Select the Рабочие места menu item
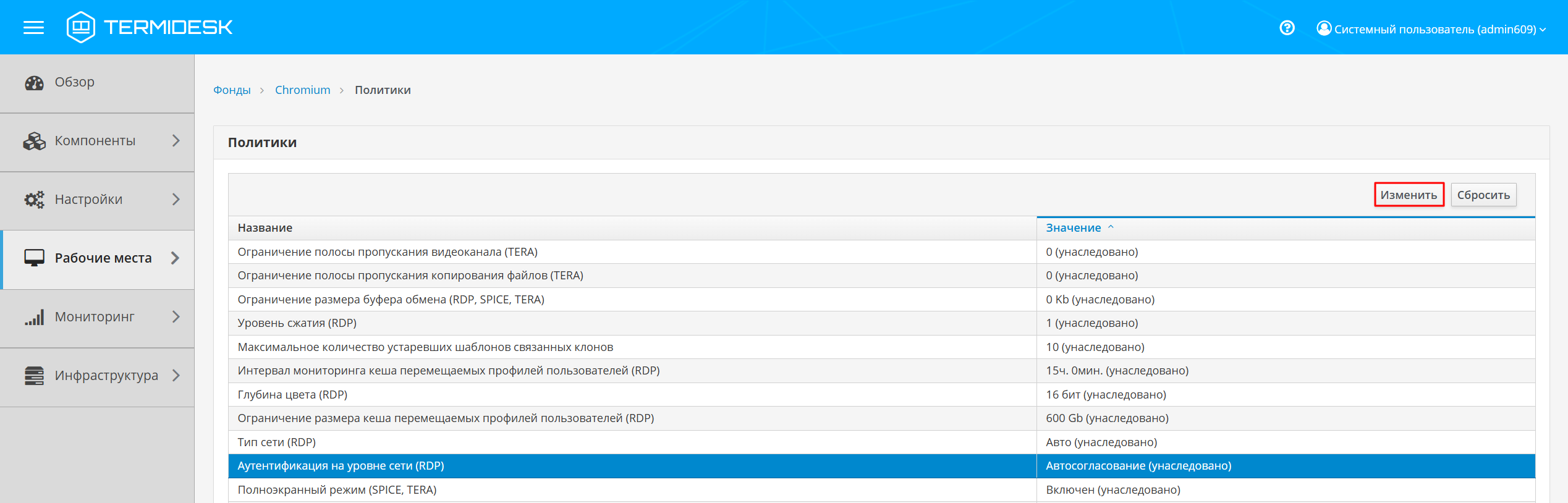Viewport: 1568px width, 503px height. (103, 258)
